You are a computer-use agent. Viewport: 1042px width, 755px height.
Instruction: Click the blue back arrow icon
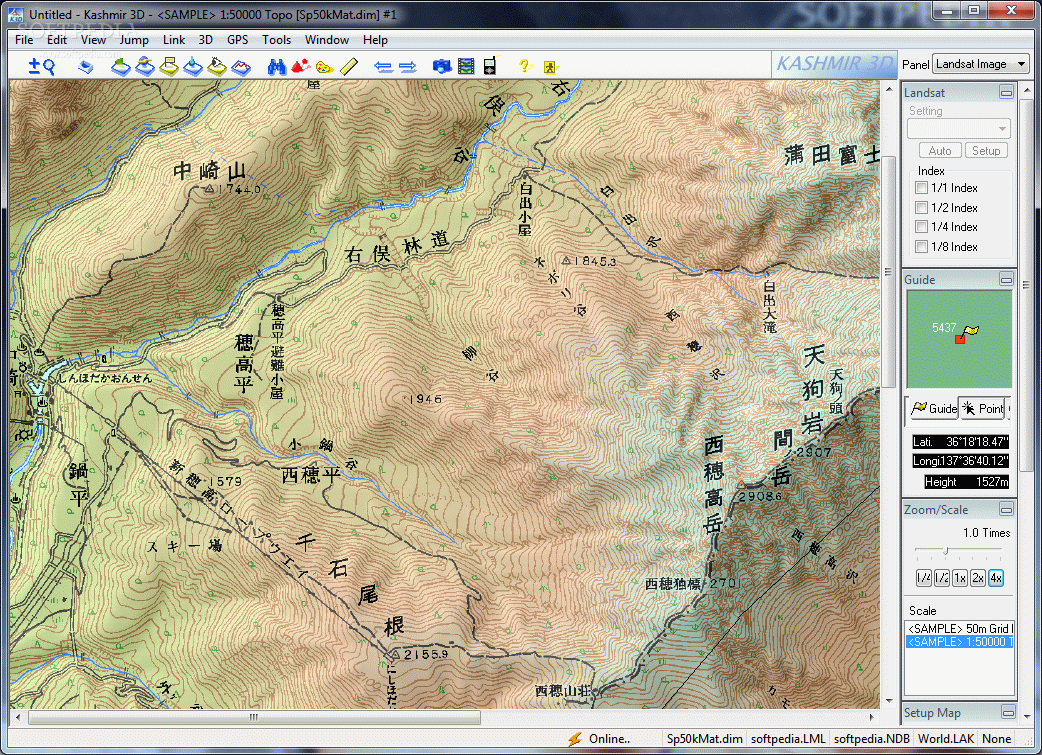(383, 66)
